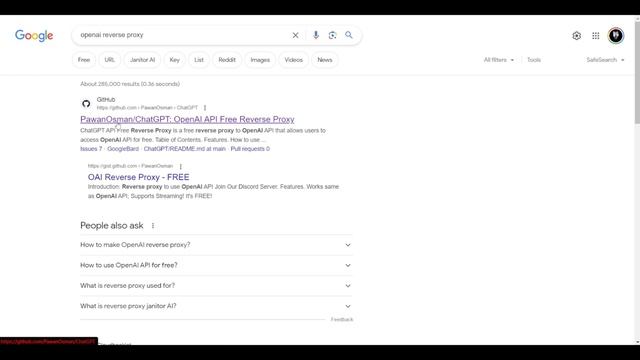
Task: Open the Google account avatar
Action: (616, 36)
